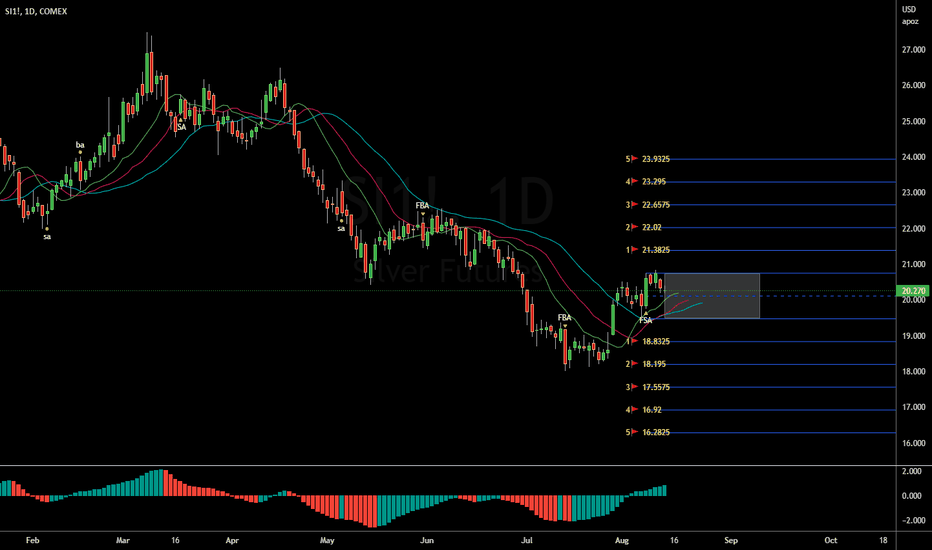
Task: Click the Feb date label on time axis
Action: point(33,540)
